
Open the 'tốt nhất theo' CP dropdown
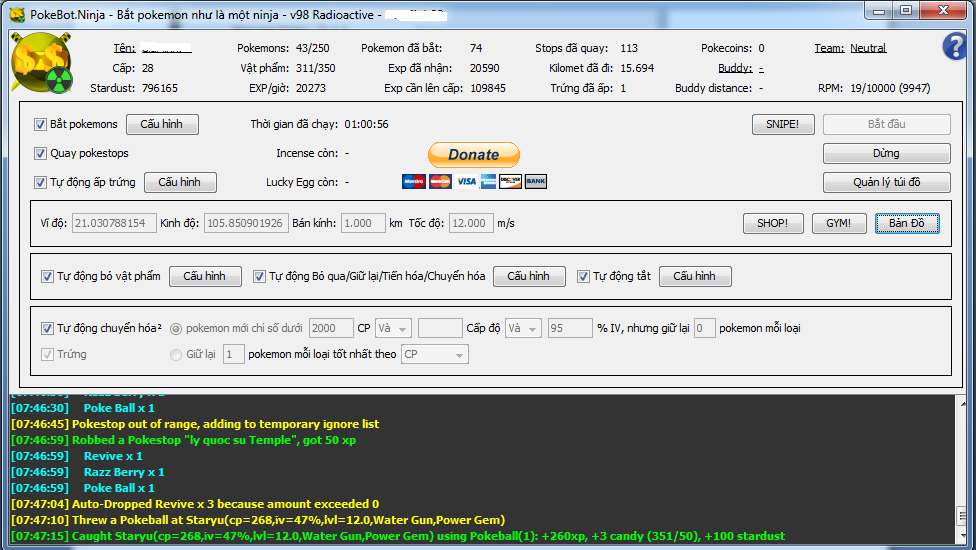[x=434, y=354]
